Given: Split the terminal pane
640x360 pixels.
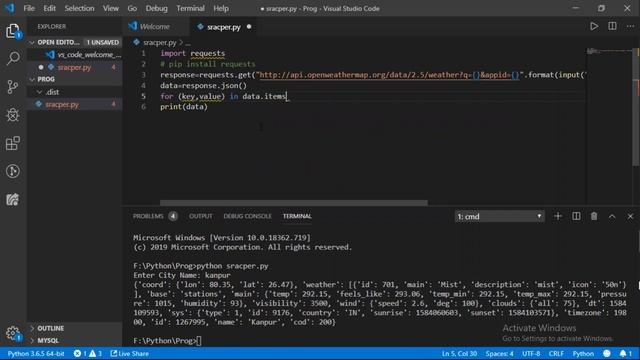Looking at the screenshot, I should point(576,216).
